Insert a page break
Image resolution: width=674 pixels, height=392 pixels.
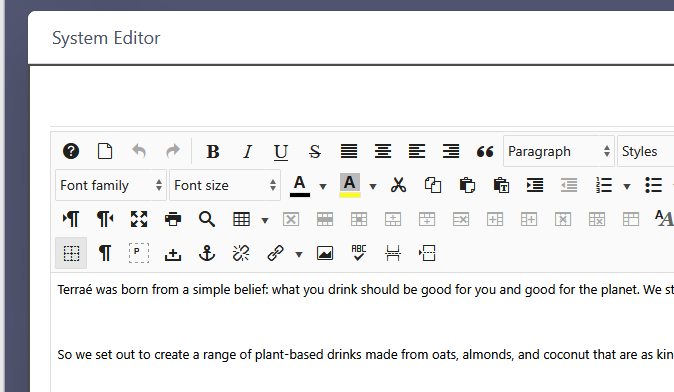click(393, 254)
